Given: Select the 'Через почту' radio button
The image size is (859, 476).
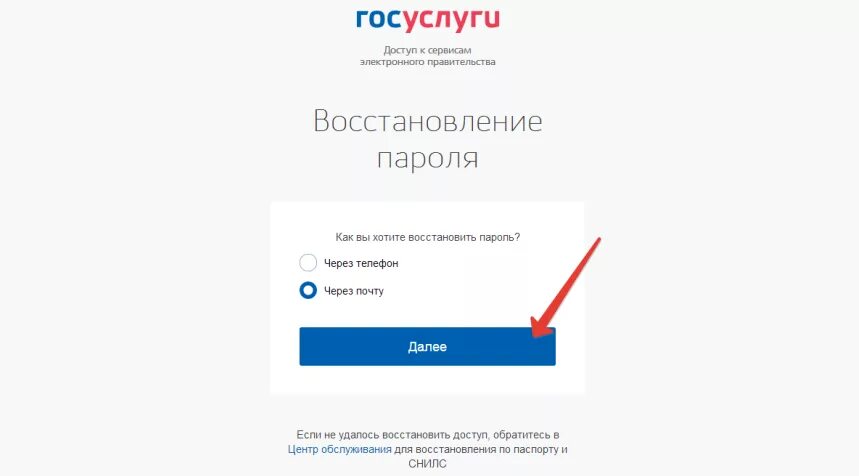Looking at the screenshot, I should 308,290.
